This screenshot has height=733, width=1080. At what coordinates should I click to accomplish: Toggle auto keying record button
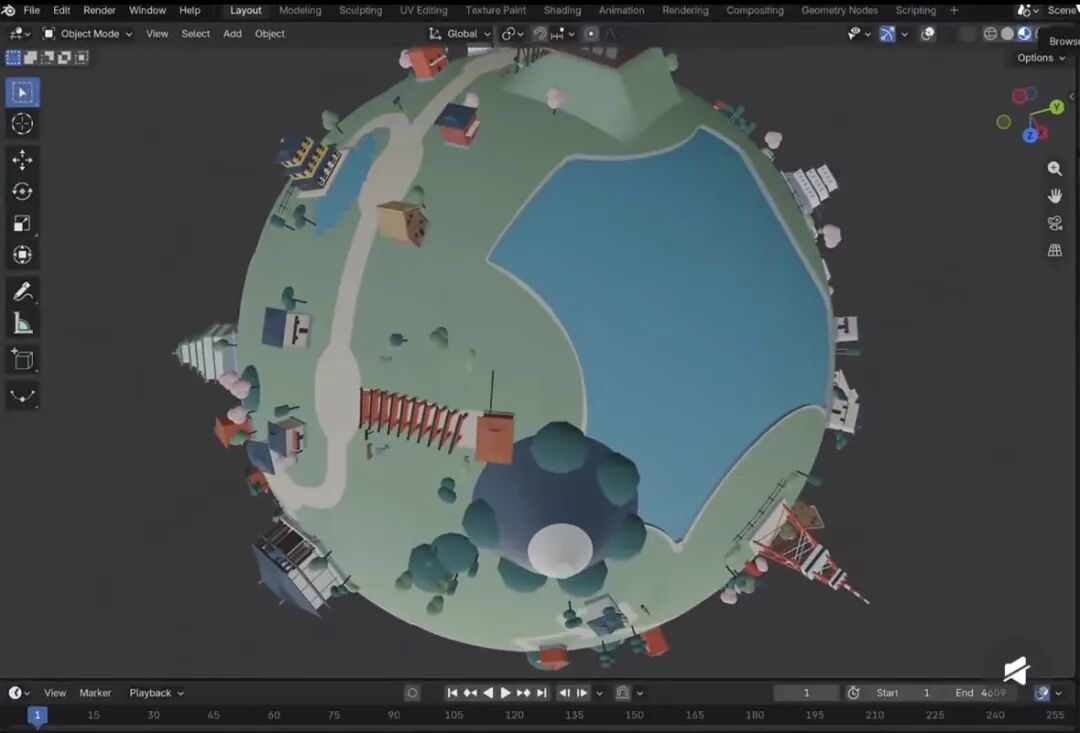[412, 693]
